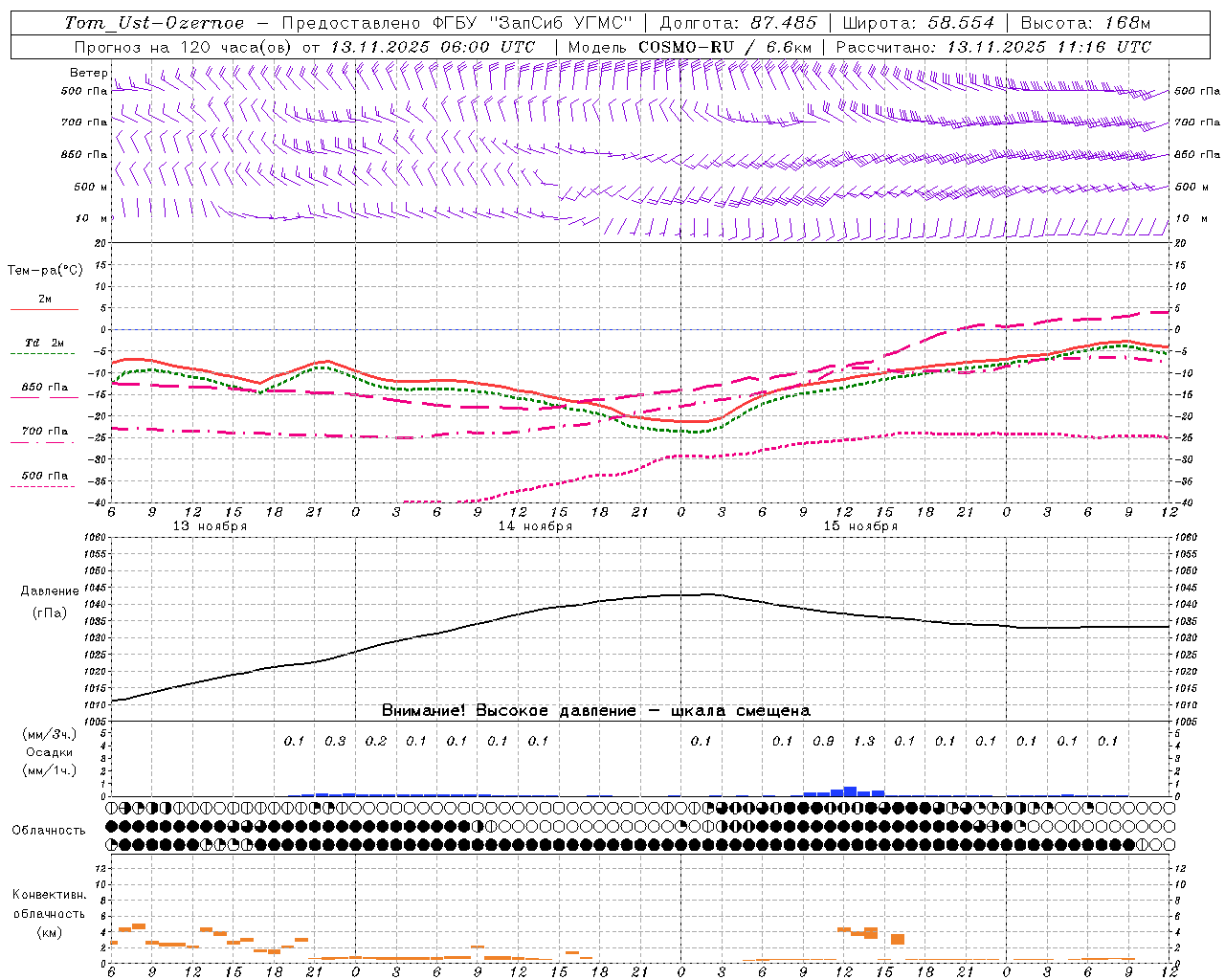This screenshot has width=1225, height=980.
Task: Click the Долгота: 87.485 value
Action: click(x=739, y=23)
